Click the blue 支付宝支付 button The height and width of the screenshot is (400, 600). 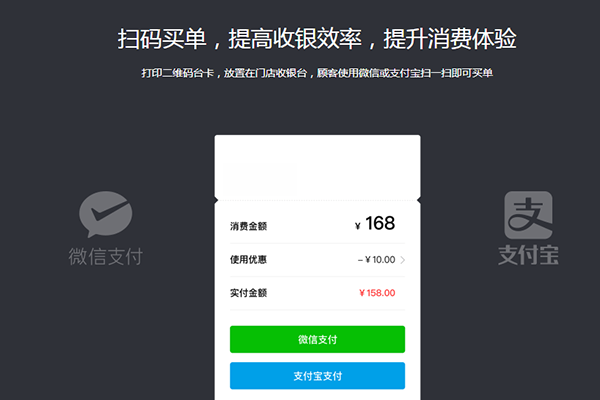pyautogui.click(x=317, y=376)
